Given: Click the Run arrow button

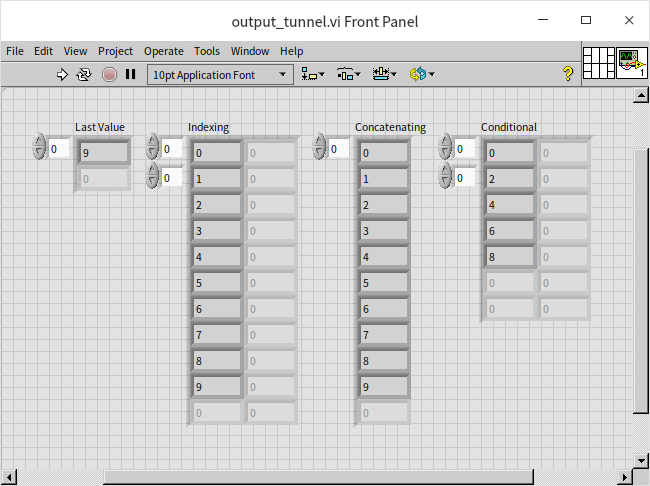Looking at the screenshot, I should [62, 74].
